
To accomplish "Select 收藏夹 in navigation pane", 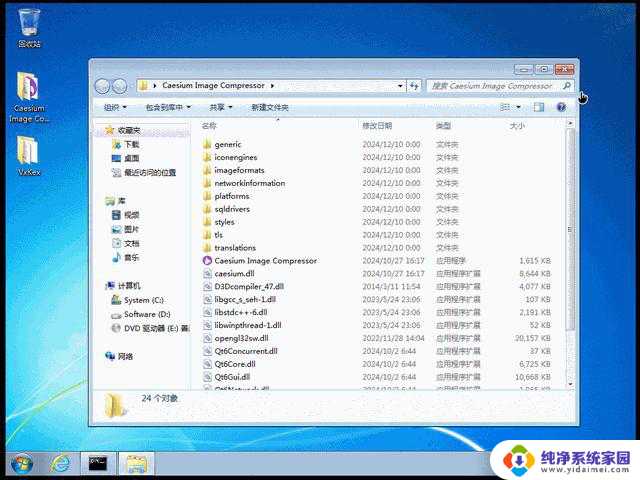I will tap(129, 130).
